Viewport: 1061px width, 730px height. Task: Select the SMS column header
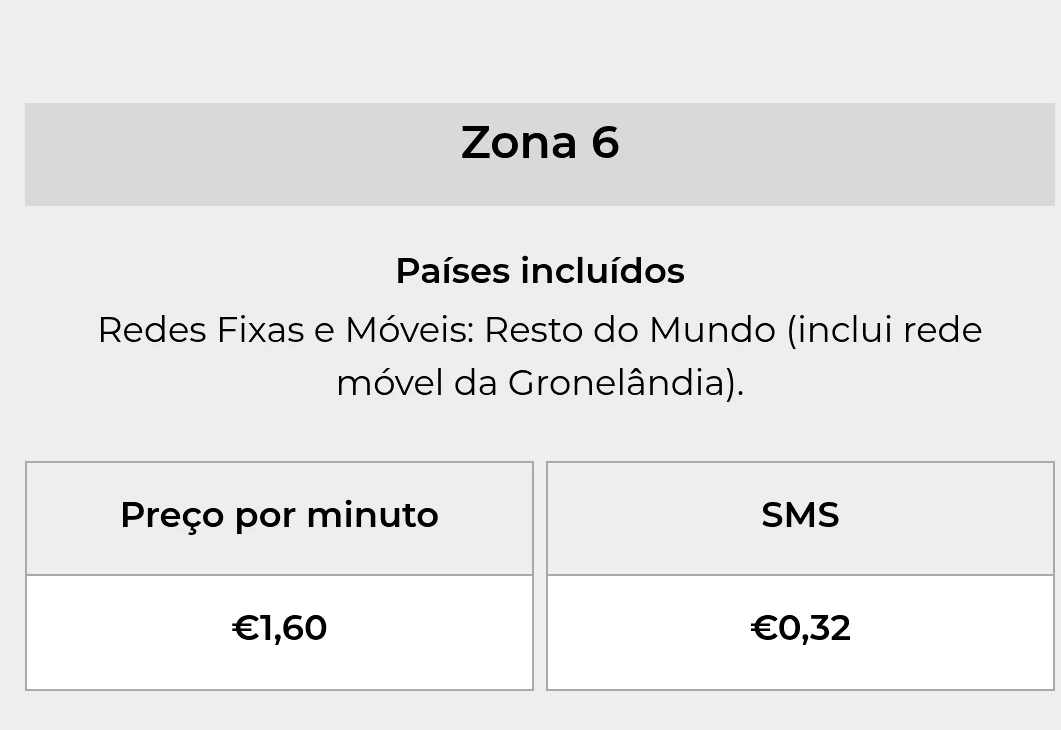[800, 516]
